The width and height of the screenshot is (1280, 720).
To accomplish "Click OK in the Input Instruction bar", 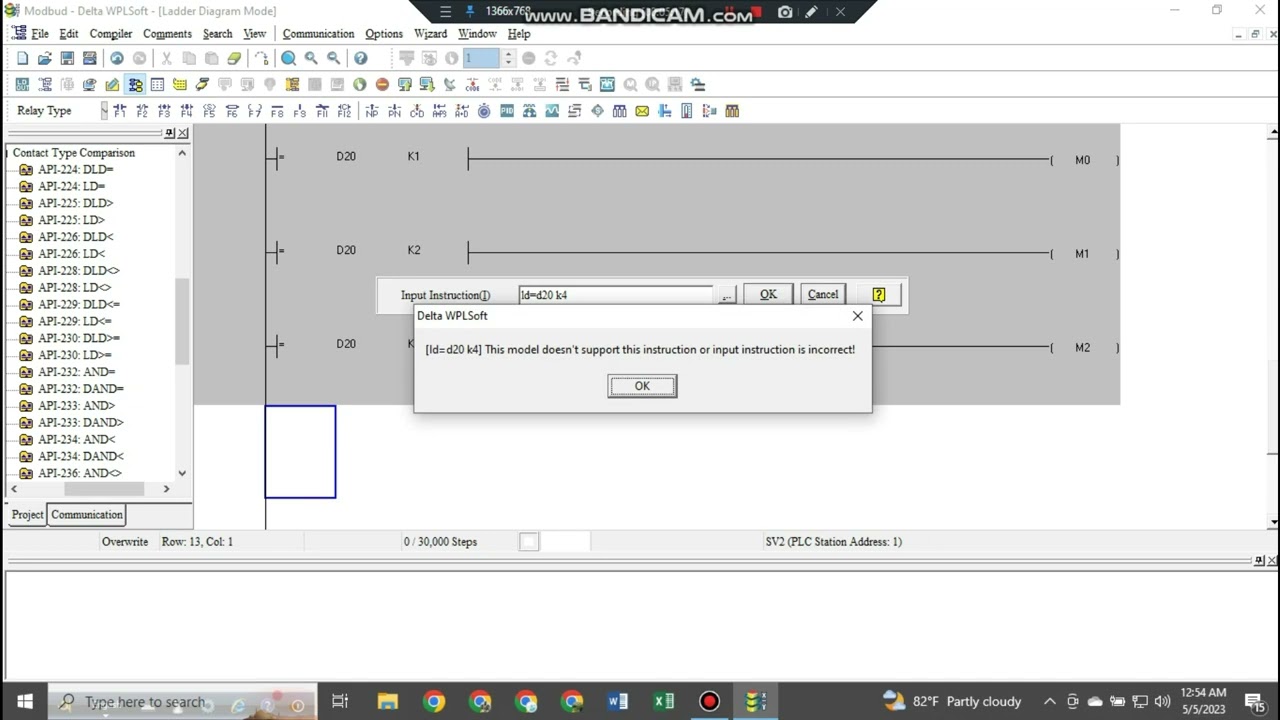I will (768, 295).
